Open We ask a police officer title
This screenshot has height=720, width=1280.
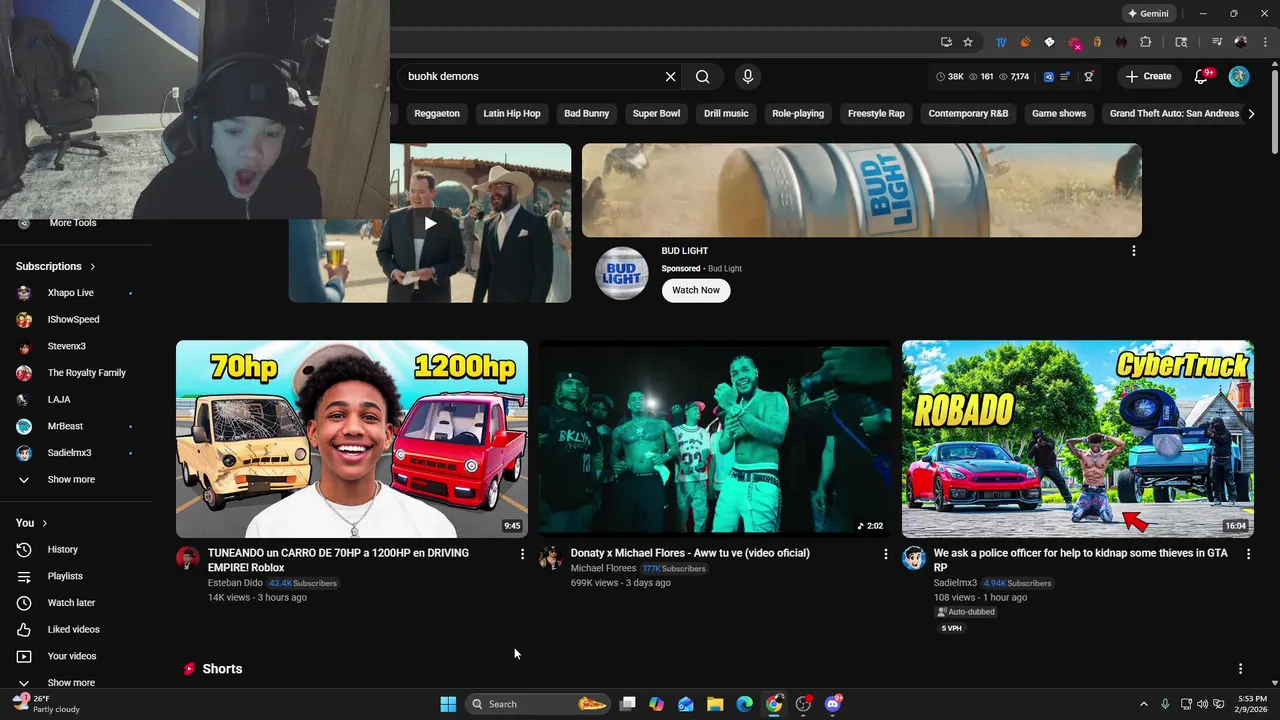coord(1080,560)
